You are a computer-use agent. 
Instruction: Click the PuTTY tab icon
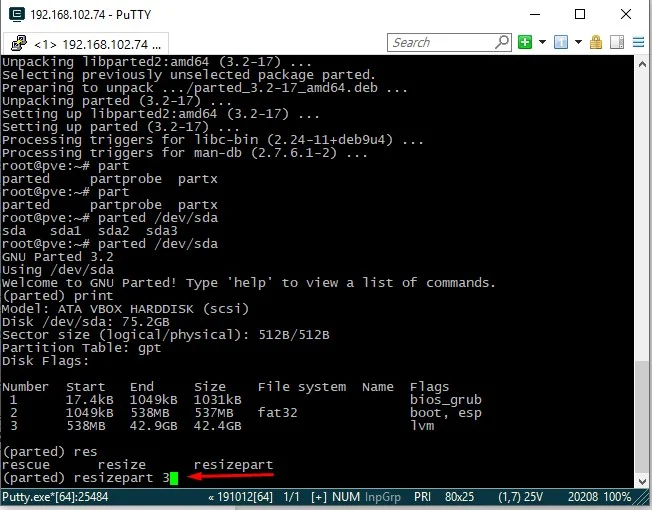click(18, 43)
